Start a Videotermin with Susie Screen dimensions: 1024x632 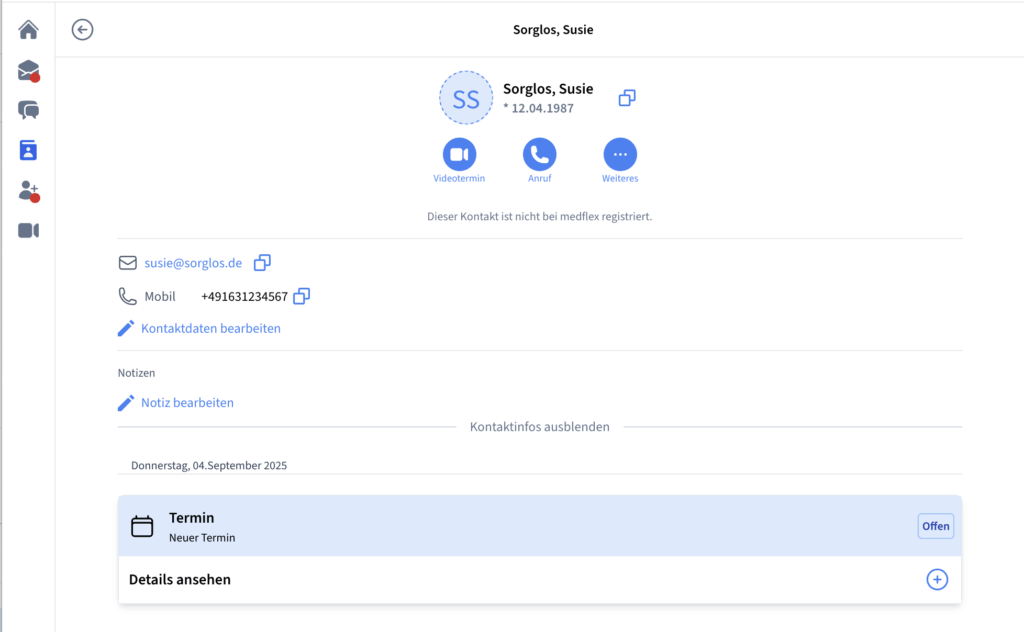tap(459, 155)
